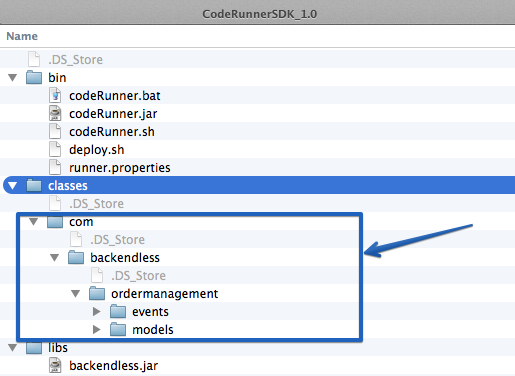Image resolution: width=515 pixels, height=376 pixels.
Task: Click the codeRunner.sh document icon
Action: [55, 132]
